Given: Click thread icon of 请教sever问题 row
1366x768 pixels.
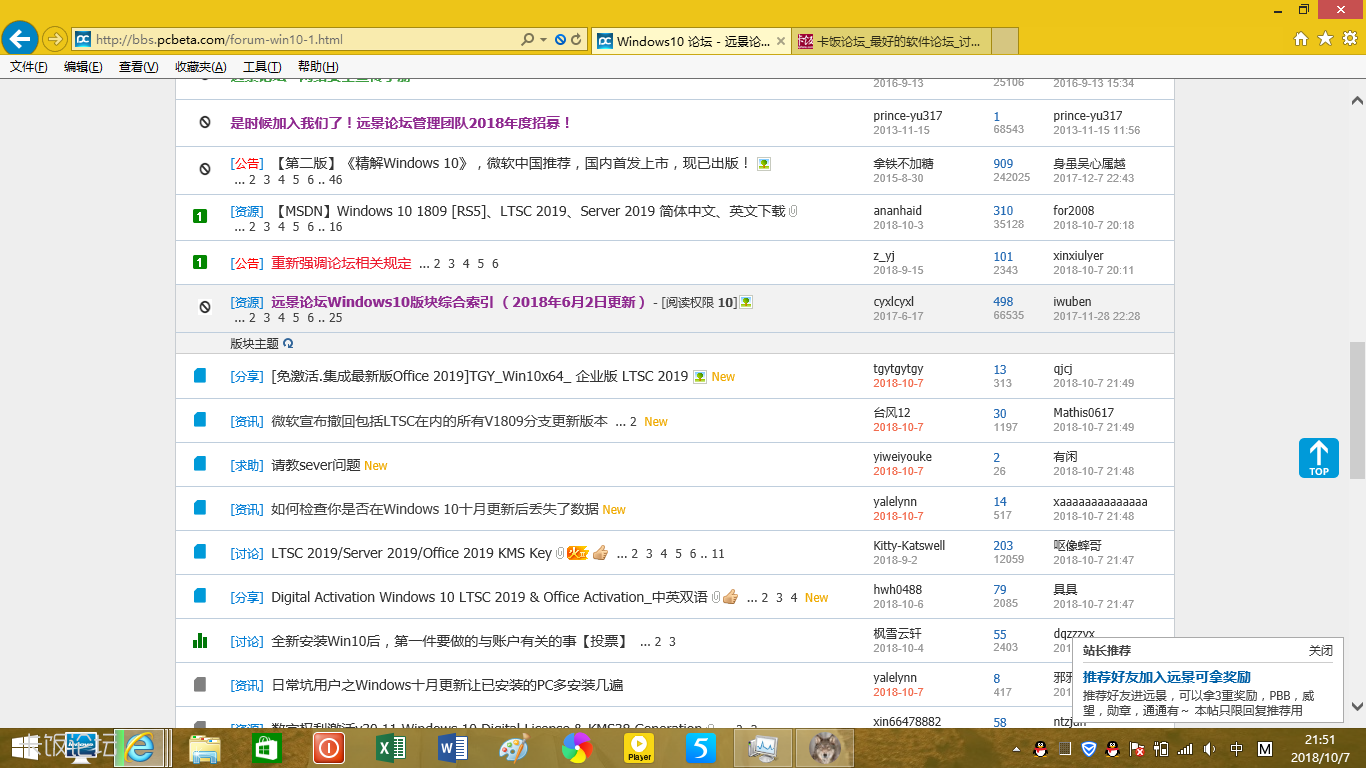Looking at the screenshot, I should pos(200,464).
